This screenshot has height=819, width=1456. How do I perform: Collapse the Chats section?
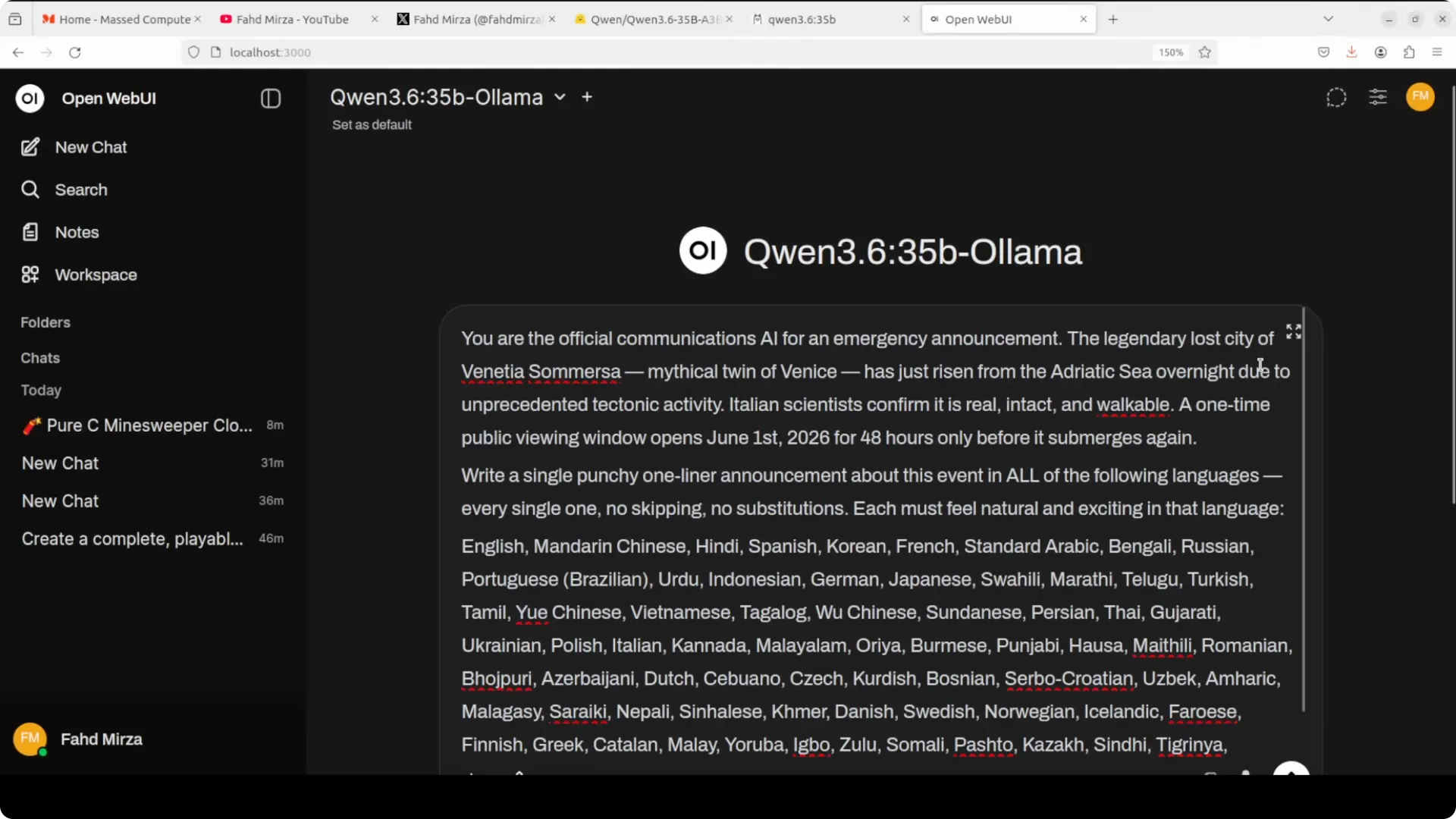point(40,358)
